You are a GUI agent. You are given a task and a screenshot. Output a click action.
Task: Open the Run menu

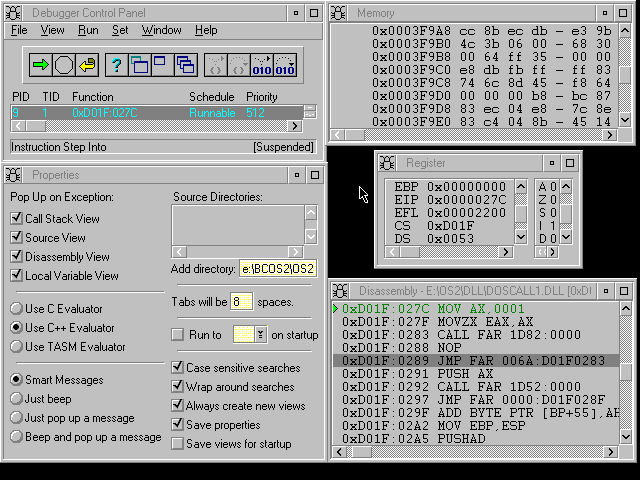88,30
